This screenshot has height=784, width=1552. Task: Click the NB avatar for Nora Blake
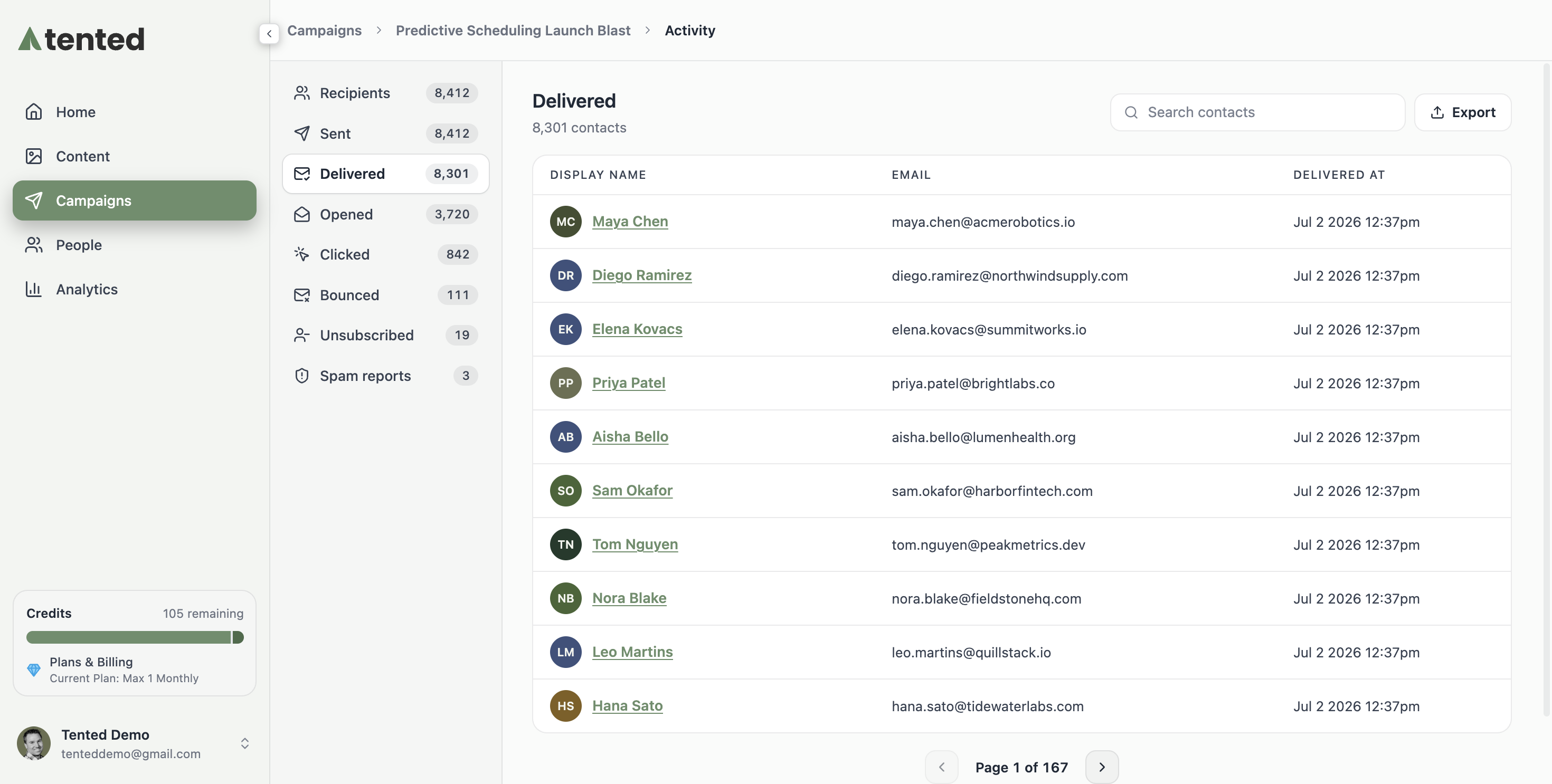[565, 598]
